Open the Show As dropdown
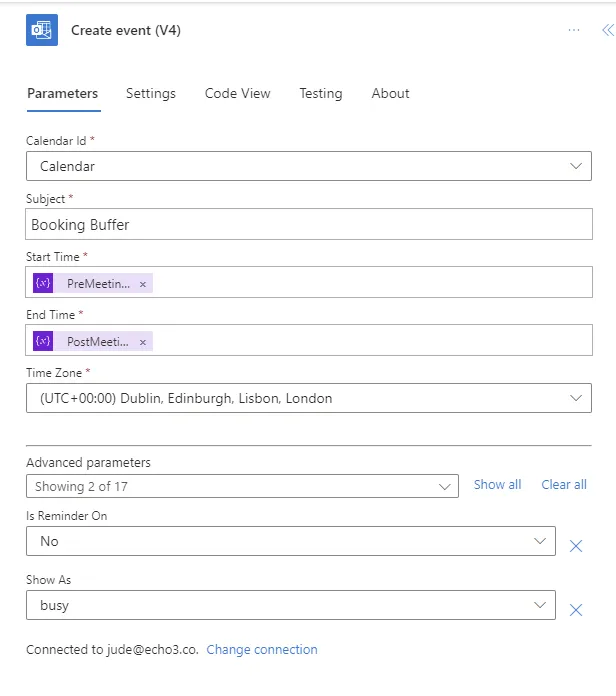This screenshot has height=696, width=616. (291, 605)
